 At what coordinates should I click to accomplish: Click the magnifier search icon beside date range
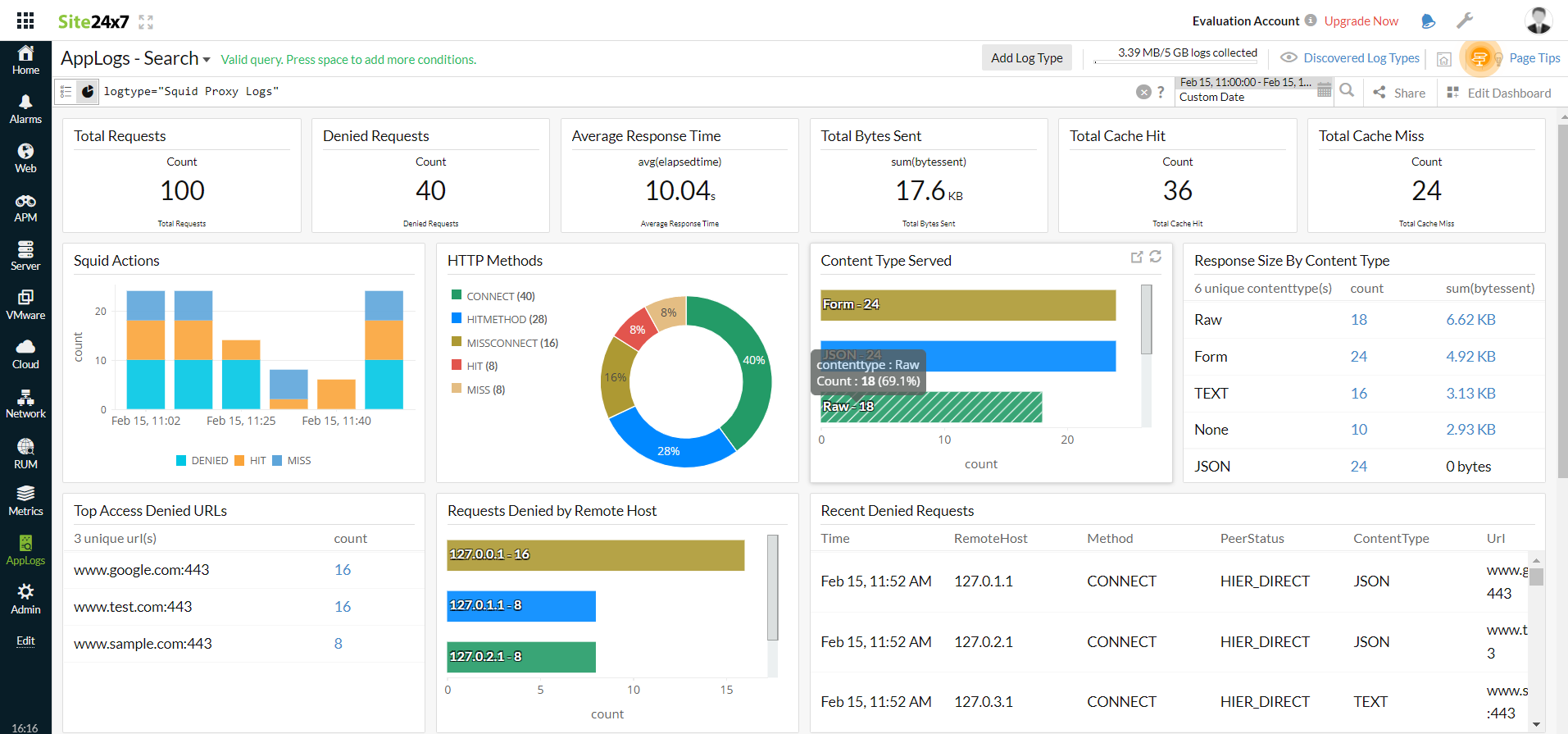(1347, 91)
